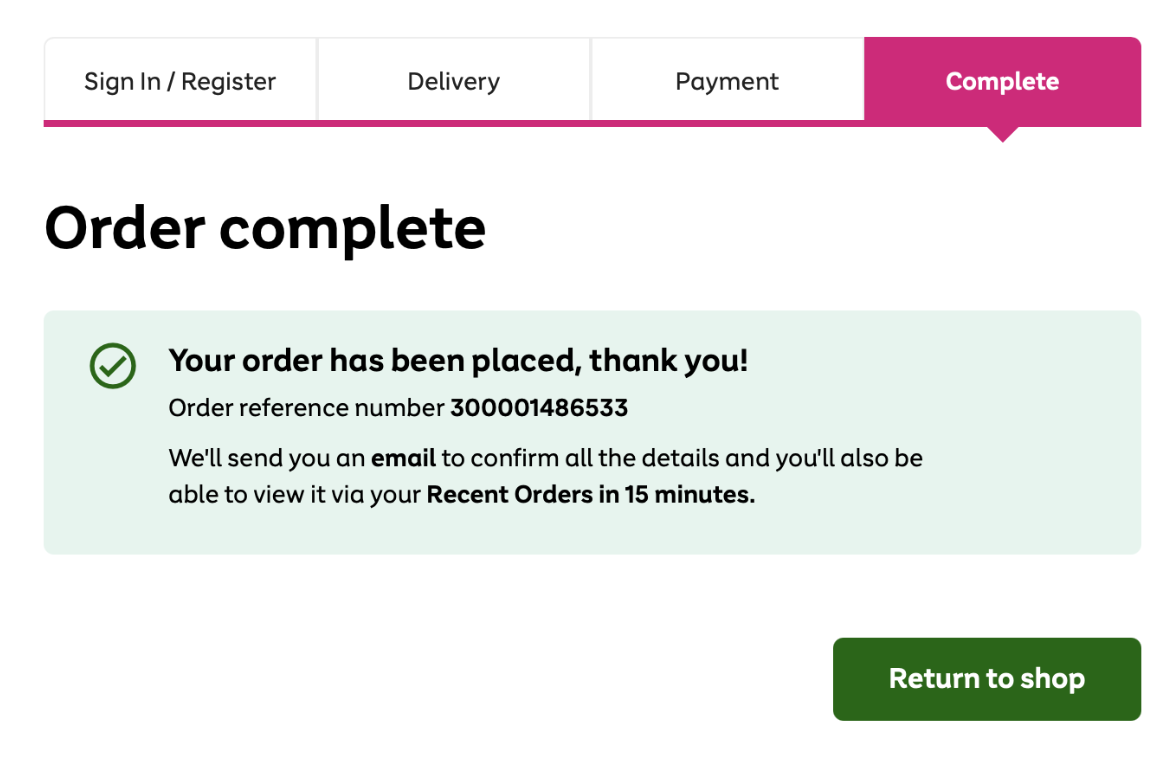Image resolution: width=1176 pixels, height=764 pixels.
Task: Switch to the Delivery step tab
Action: click(x=453, y=81)
